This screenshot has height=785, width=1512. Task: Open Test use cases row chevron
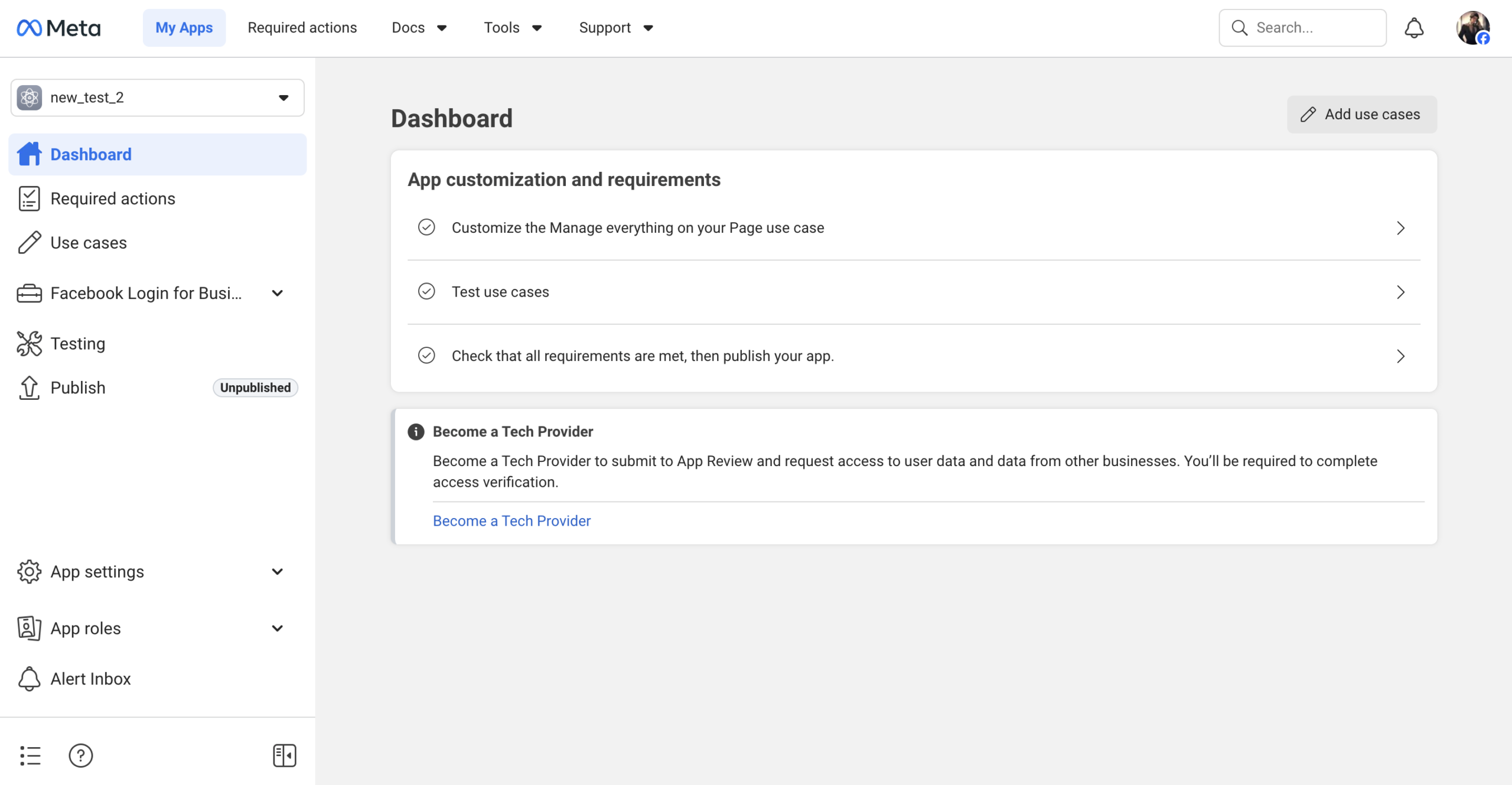pyautogui.click(x=1400, y=292)
